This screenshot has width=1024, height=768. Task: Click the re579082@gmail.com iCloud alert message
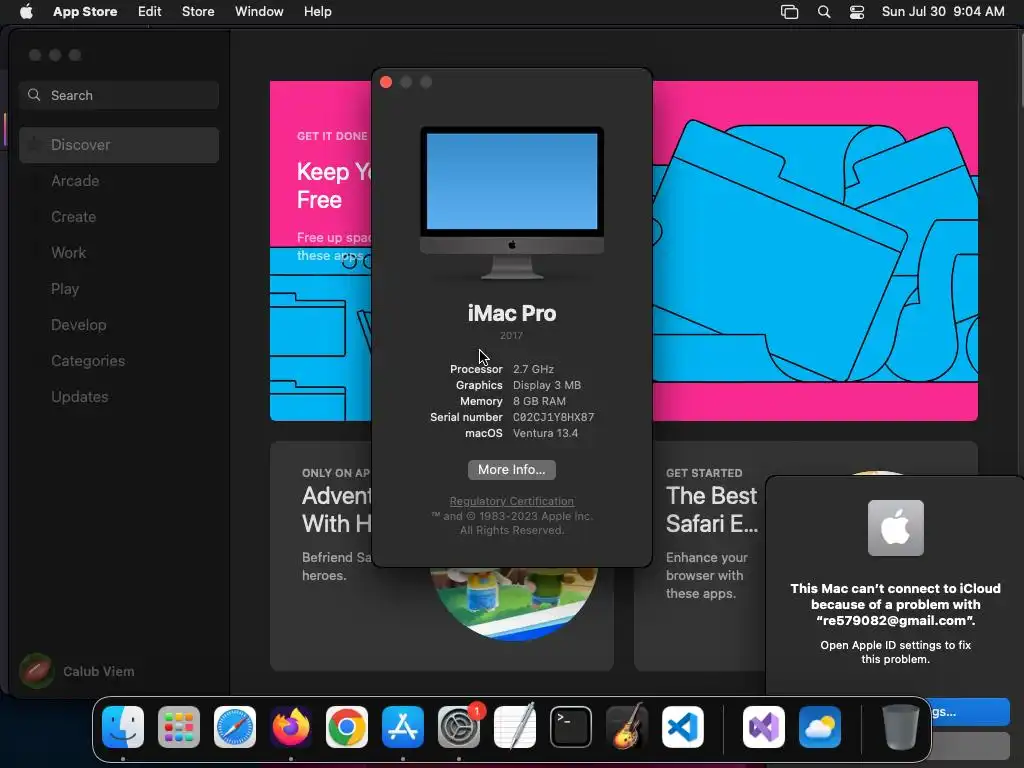pyautogui.click(x=895, y=605)
